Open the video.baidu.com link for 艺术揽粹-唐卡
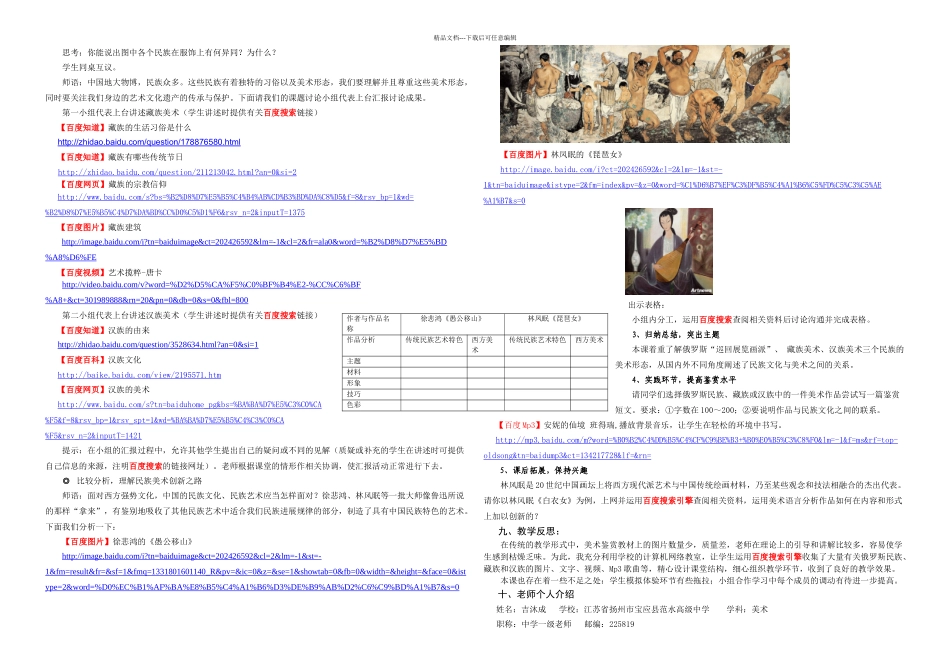This screenshot has height=672, width=950. point(203,292)
